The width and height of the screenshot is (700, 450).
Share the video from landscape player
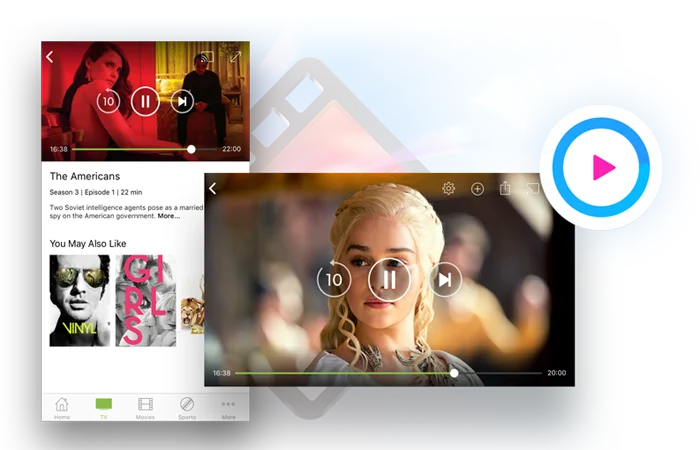click(x=505, y=188)
